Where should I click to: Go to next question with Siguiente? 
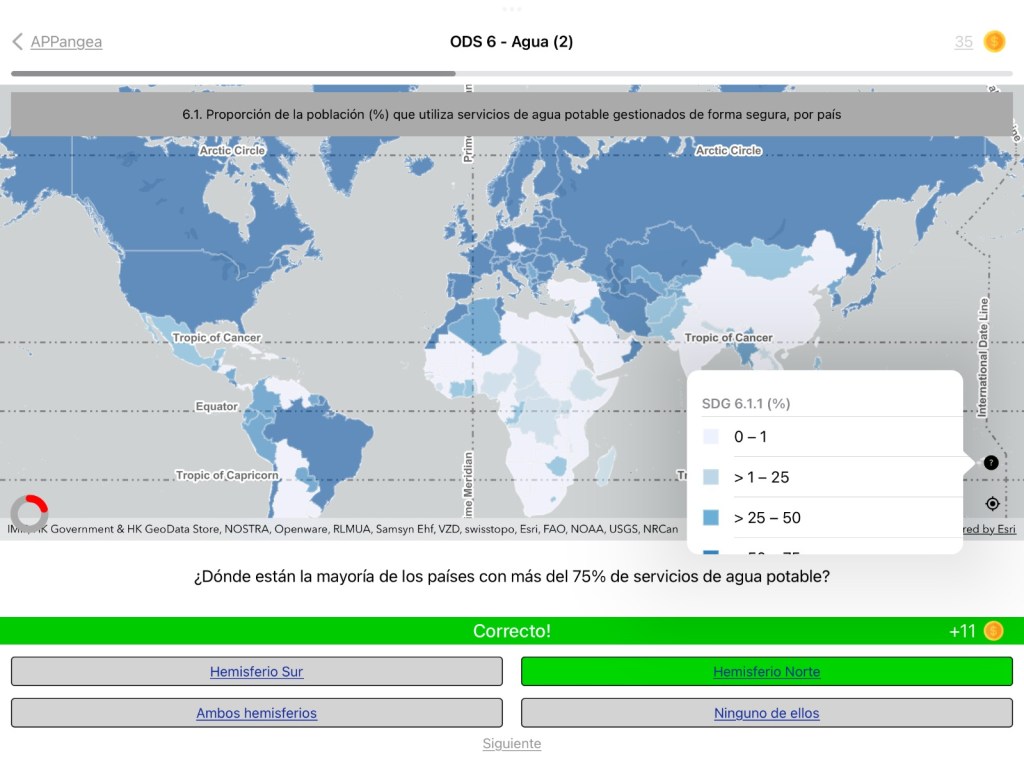tap(512, 744)
